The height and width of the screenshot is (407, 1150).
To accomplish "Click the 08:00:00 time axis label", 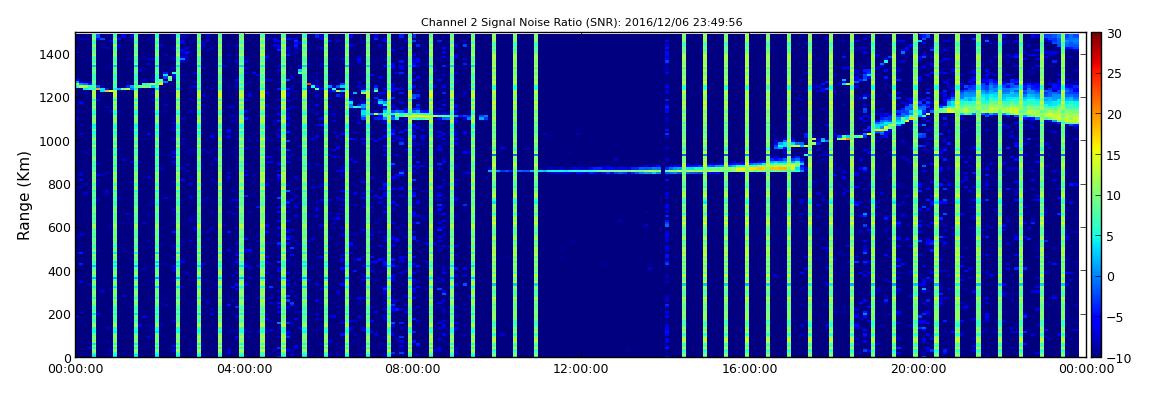I will (x=413, y=370).
